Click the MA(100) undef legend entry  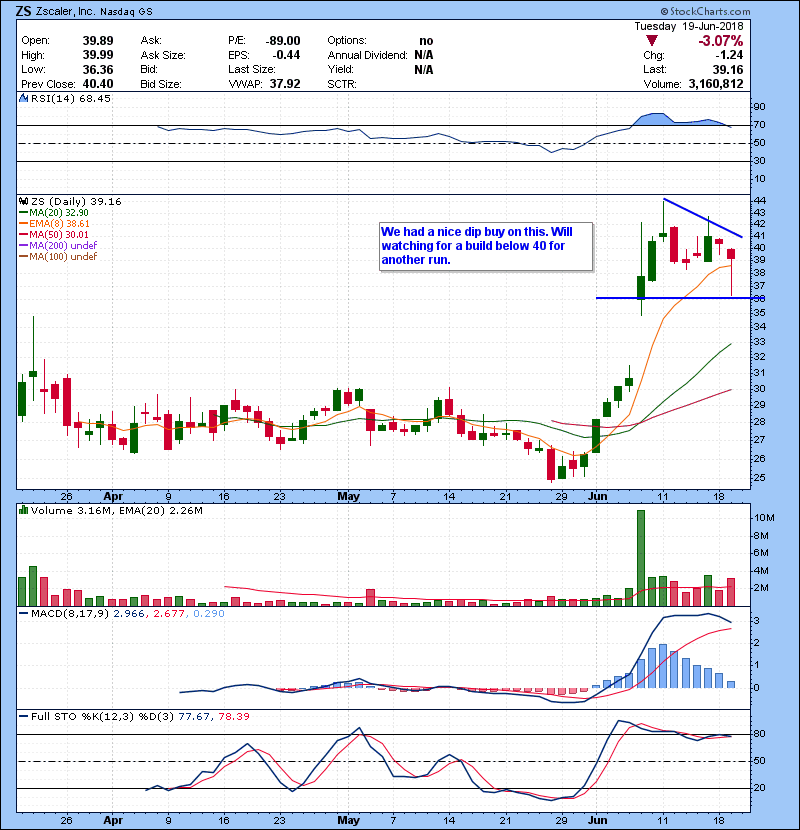pyautogui.click(x=58, y=256)
